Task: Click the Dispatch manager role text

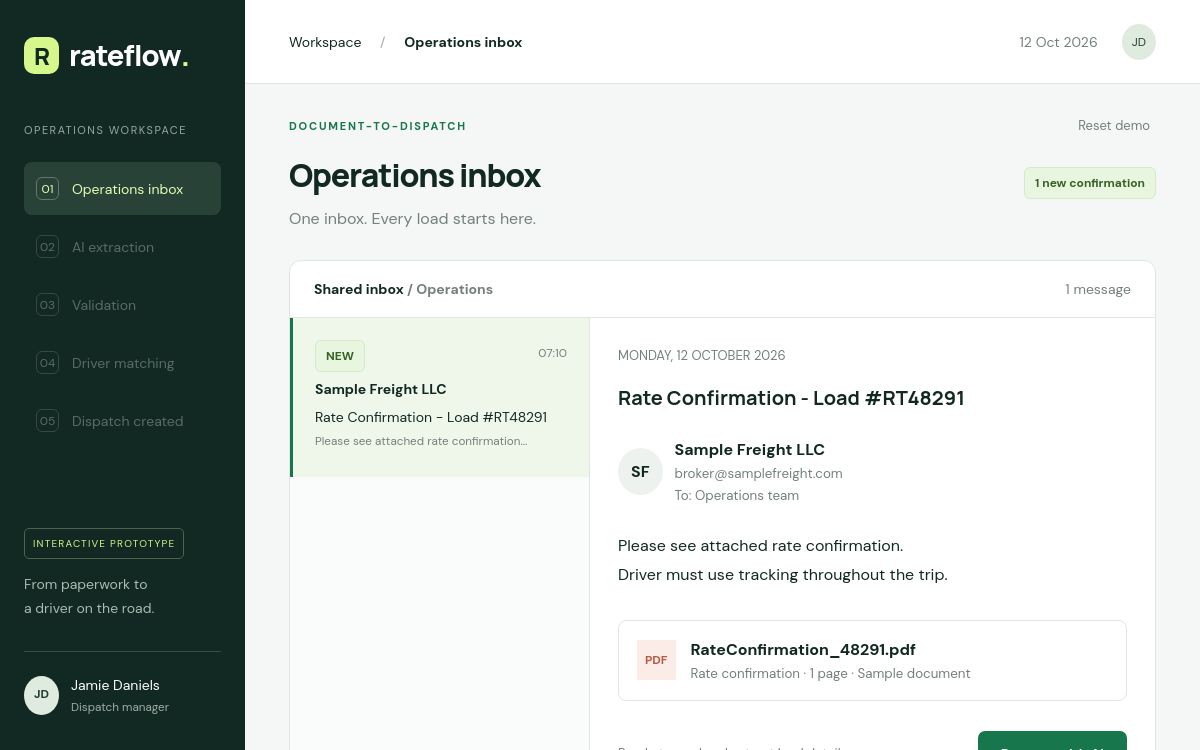Action: point(120,707)
